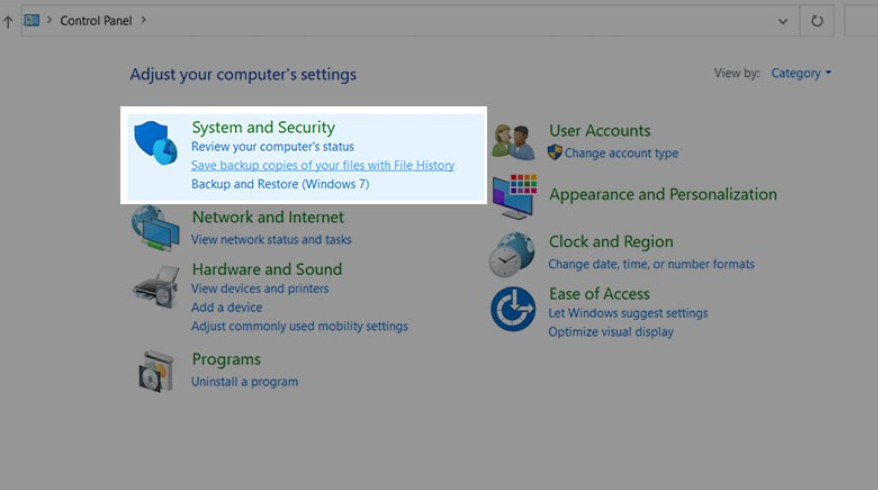The image size is (878, 490).
Task: Expand the address bar history dropdown
Action: [x=782, y=20]
